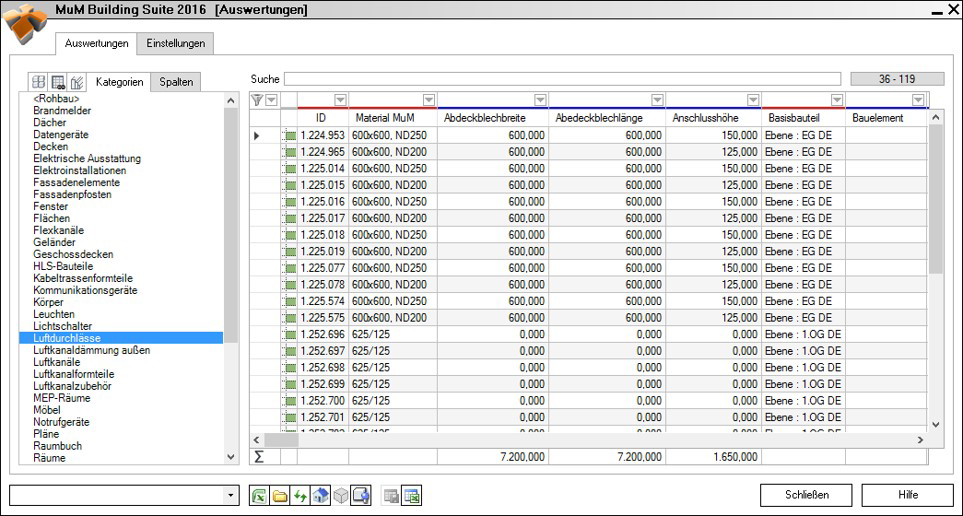Click the Hilfe button
The height and width of the screenshot is (516, 963).
click(908, 495)
